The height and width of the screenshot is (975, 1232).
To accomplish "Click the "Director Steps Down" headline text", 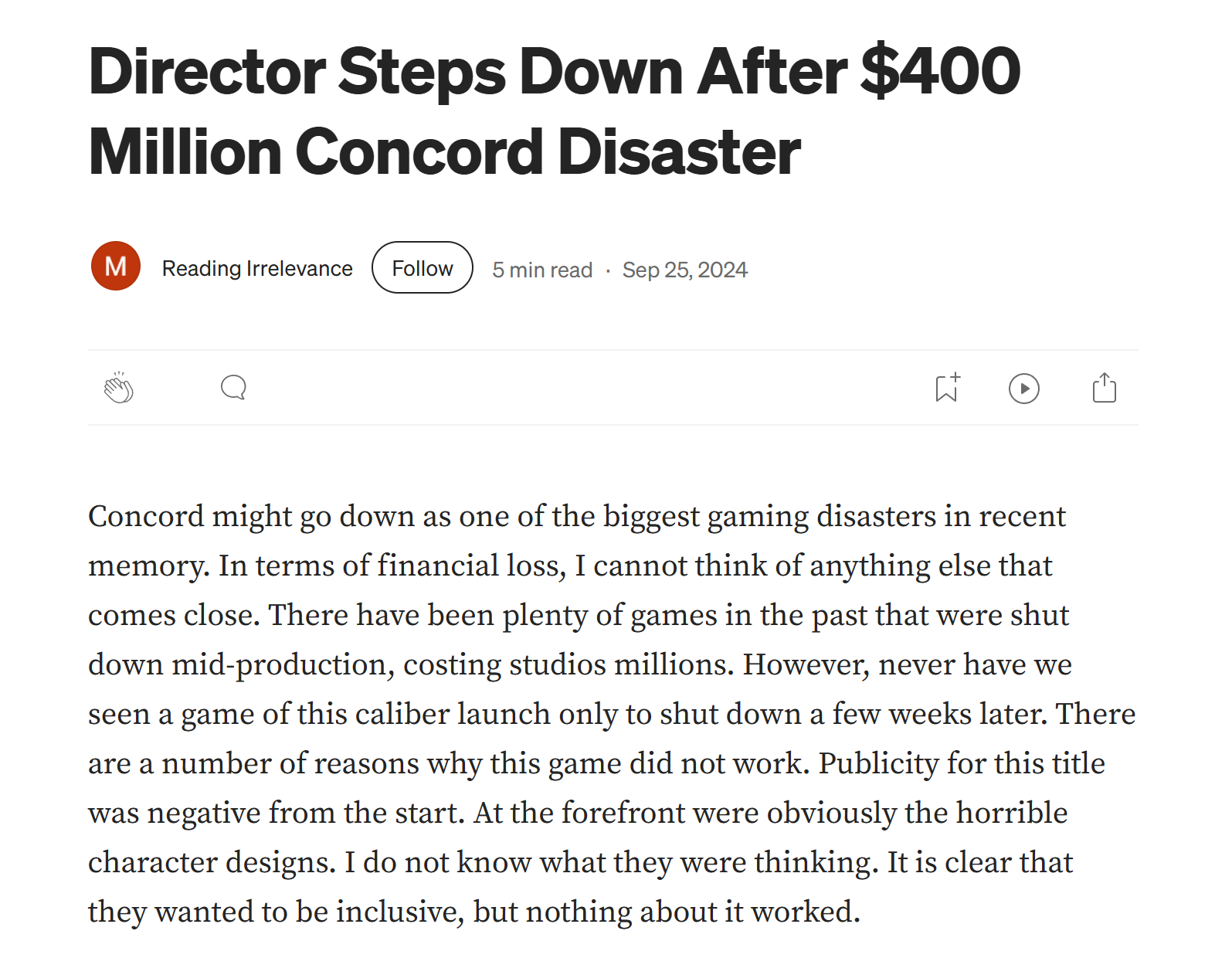I will coord(386,71).
